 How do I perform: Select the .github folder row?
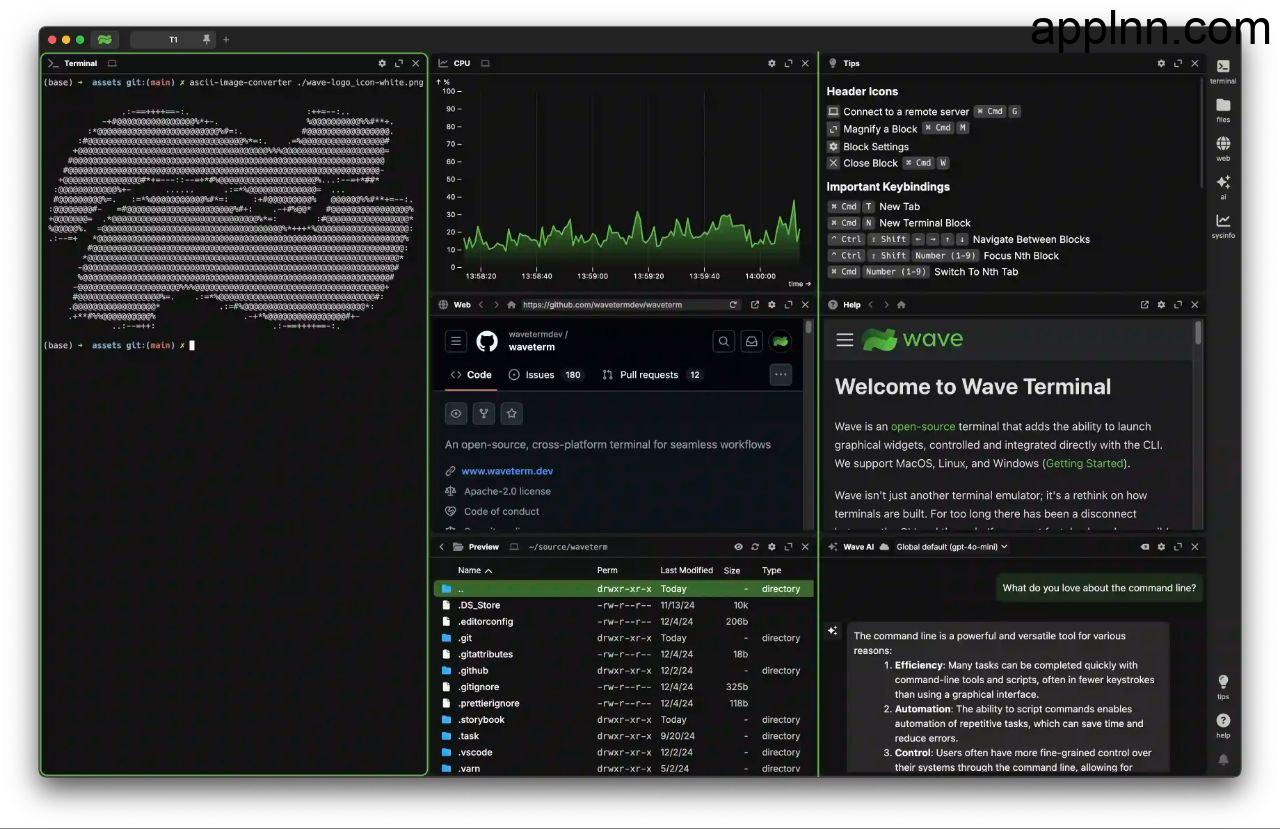click(x=624, y=671)
